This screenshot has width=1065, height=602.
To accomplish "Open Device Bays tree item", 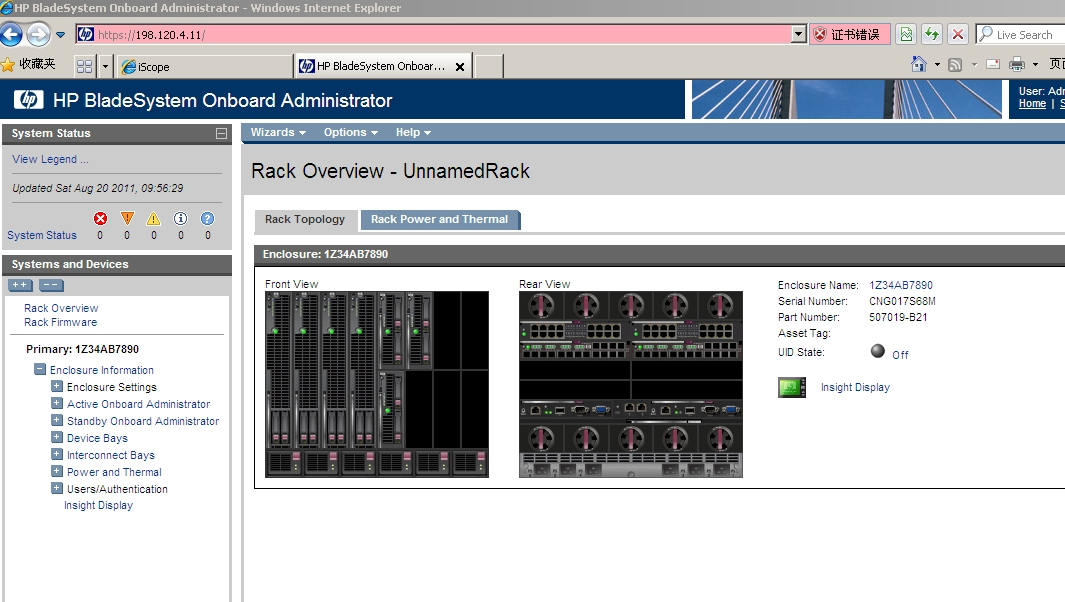I will click(x=97, y=438).
